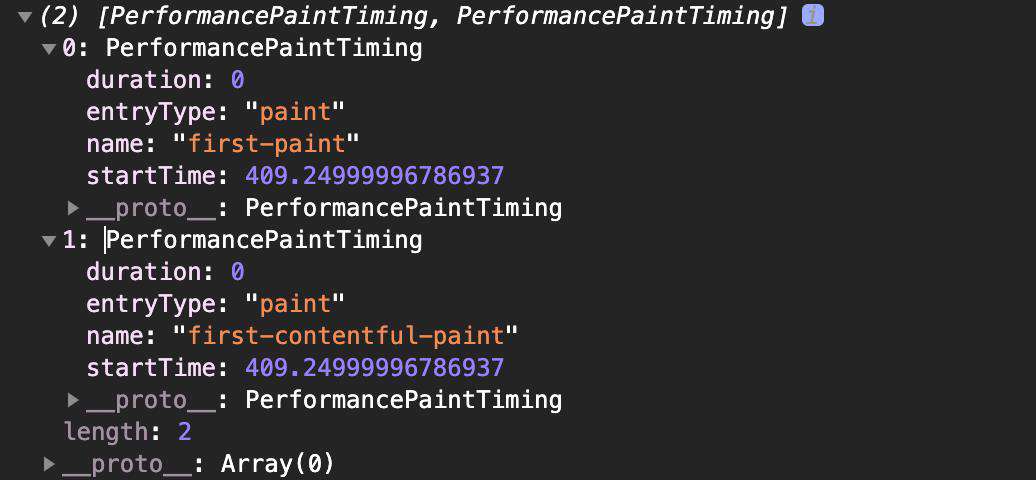Screen dimensions: 1036x480
Task: Select the "first-paint" name value
Action: [x=267, y=143]
